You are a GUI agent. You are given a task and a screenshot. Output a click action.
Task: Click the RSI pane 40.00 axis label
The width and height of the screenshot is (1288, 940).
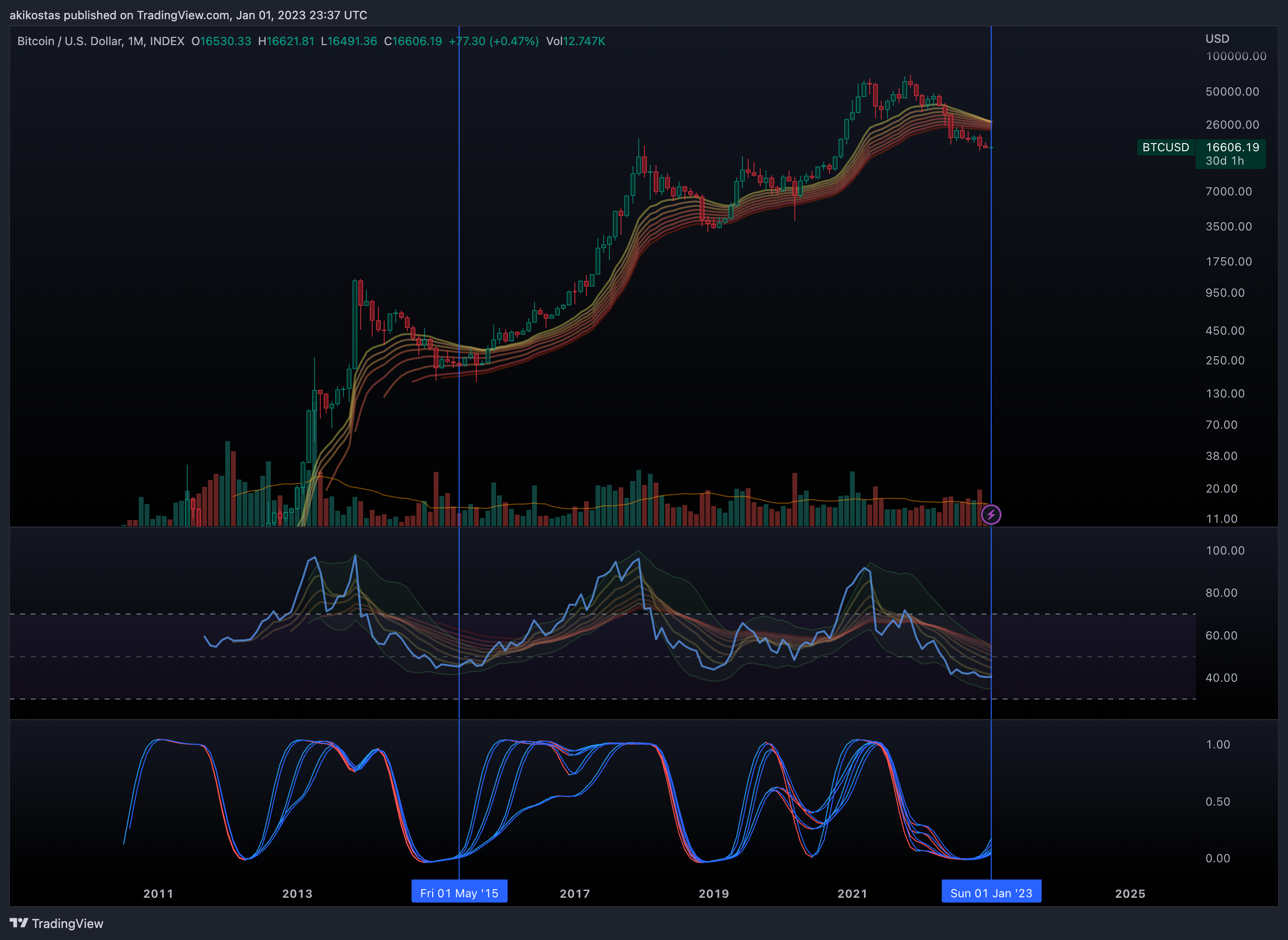click(1221, 678)
